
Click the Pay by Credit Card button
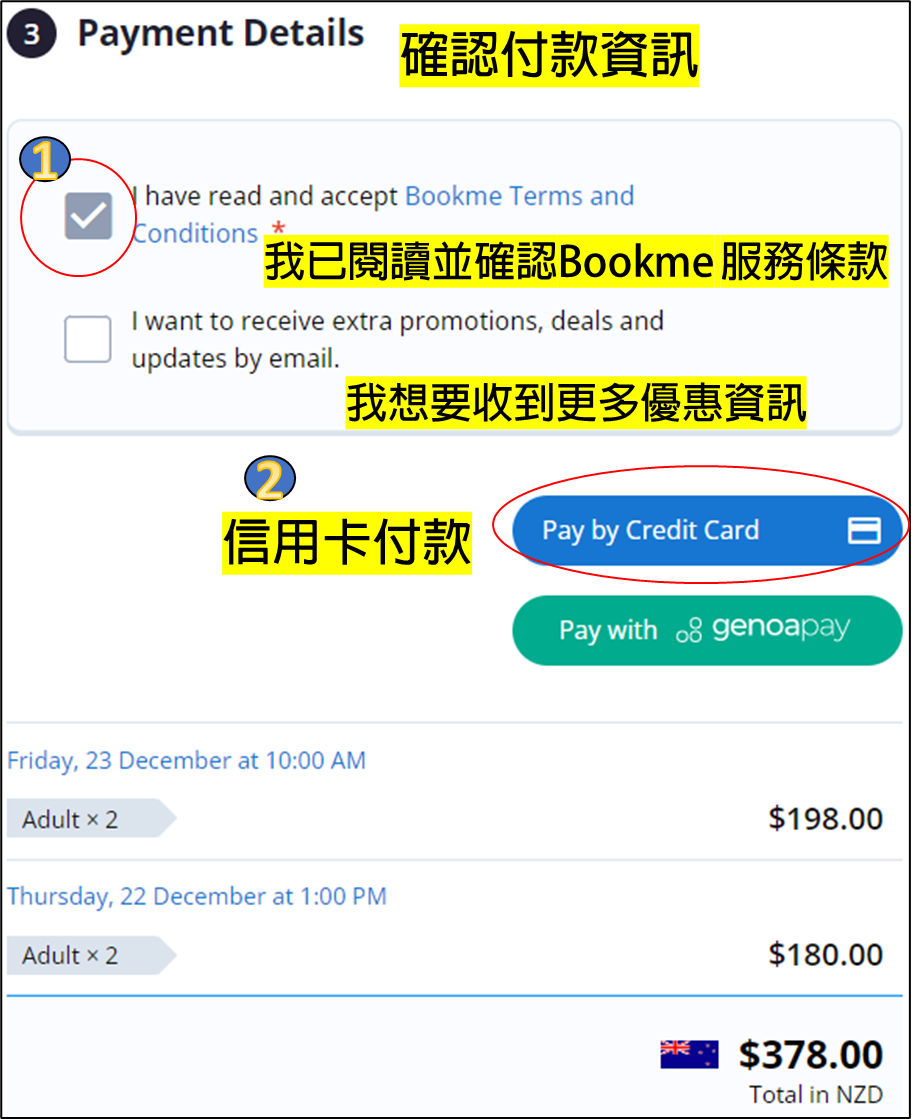coord(707,530)
